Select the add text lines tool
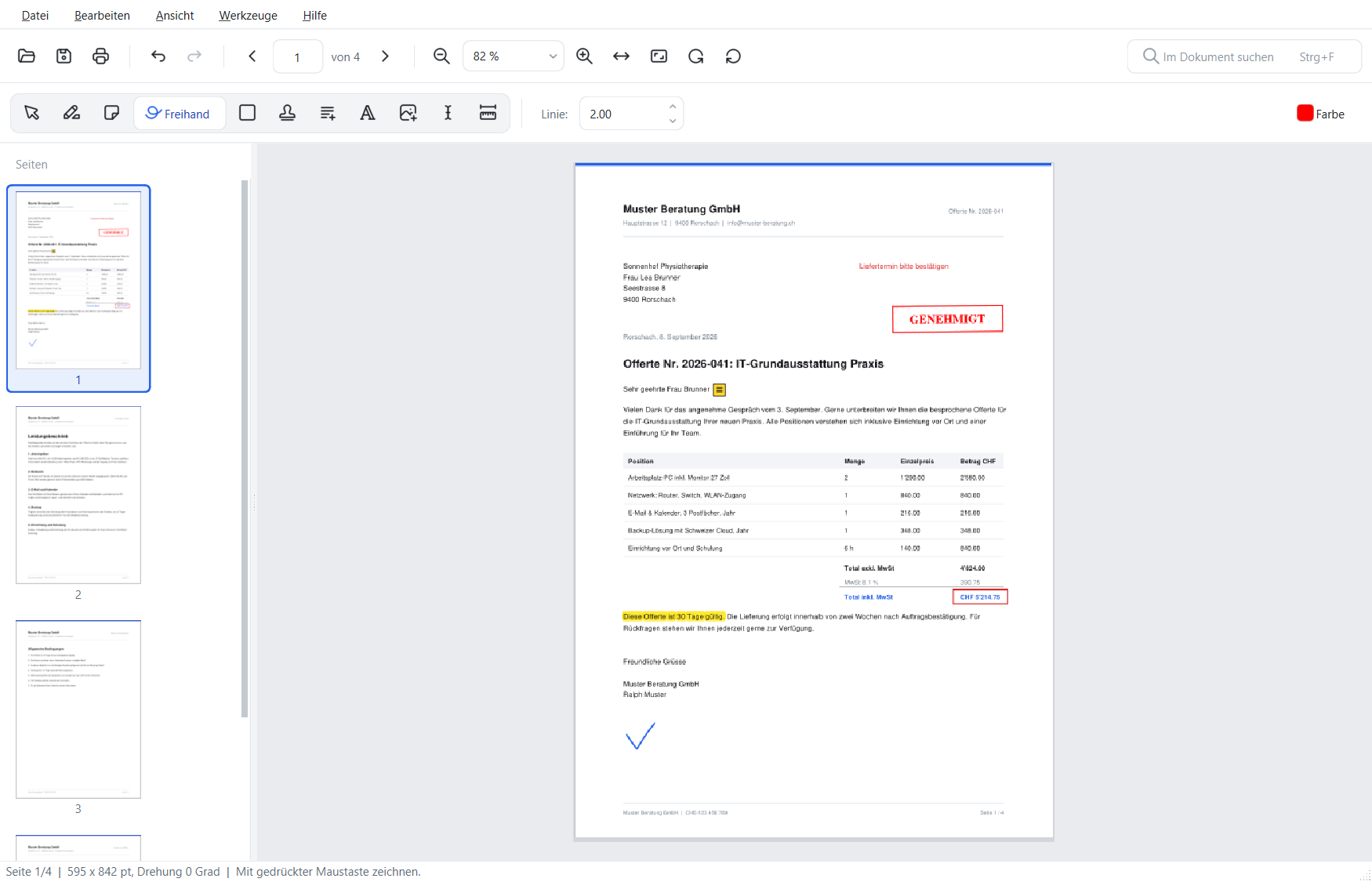 pyautogui.click(x=328, y=113)
